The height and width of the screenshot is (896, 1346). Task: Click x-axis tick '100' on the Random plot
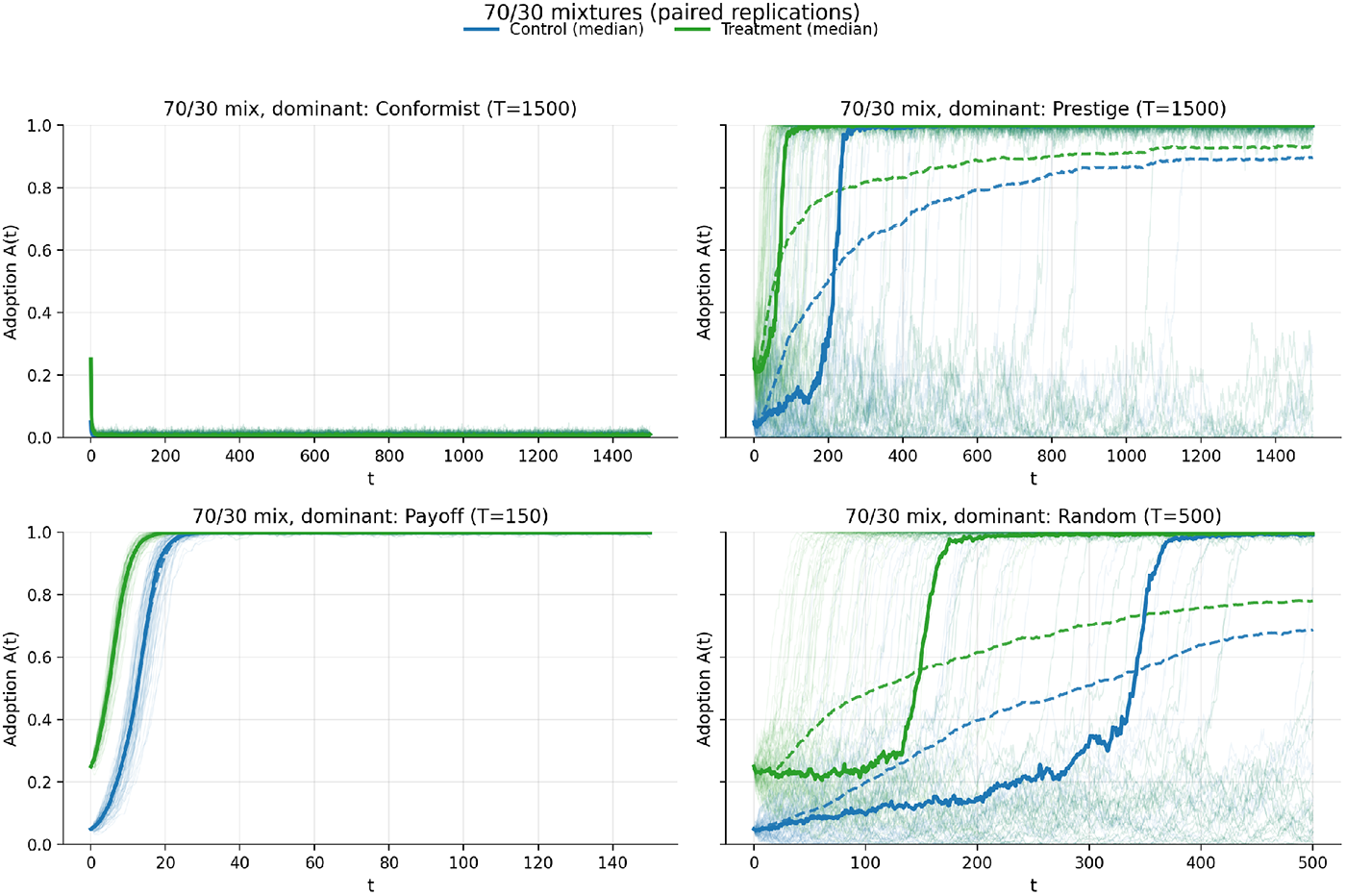pyautogui.click(x=865, y=862)
